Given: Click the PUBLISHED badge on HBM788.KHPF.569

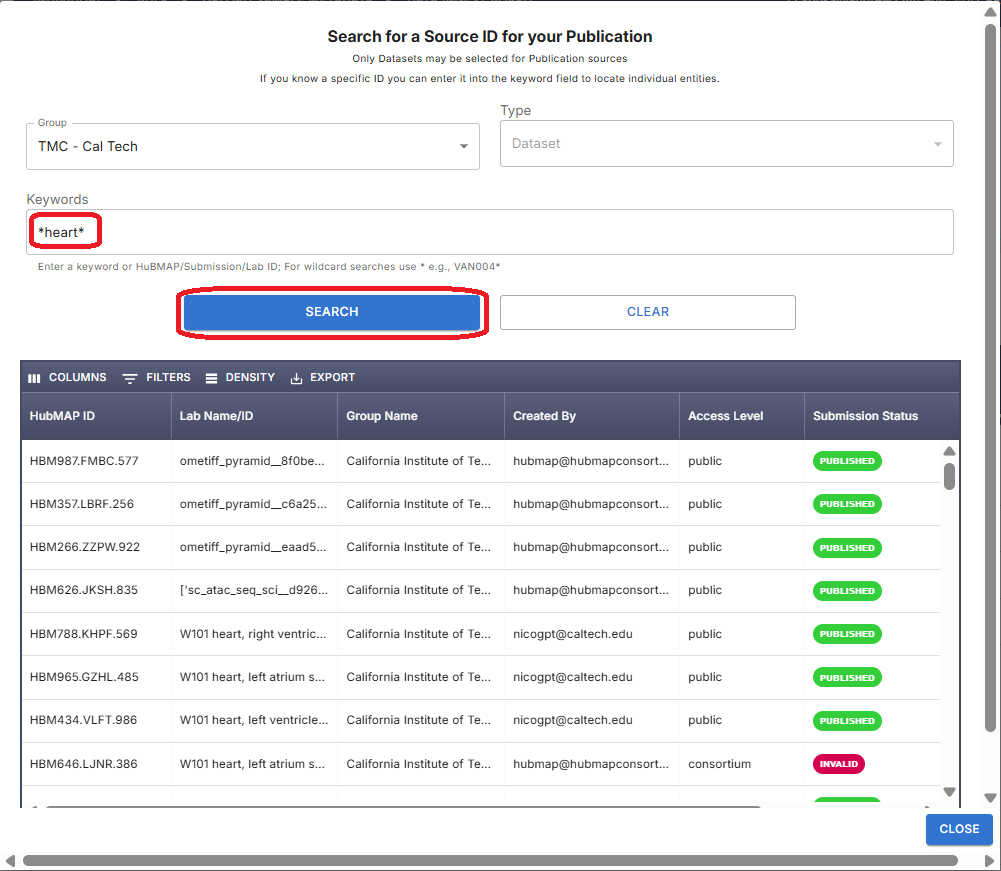Looking at the screenshot, I should (x=847, y=633).
